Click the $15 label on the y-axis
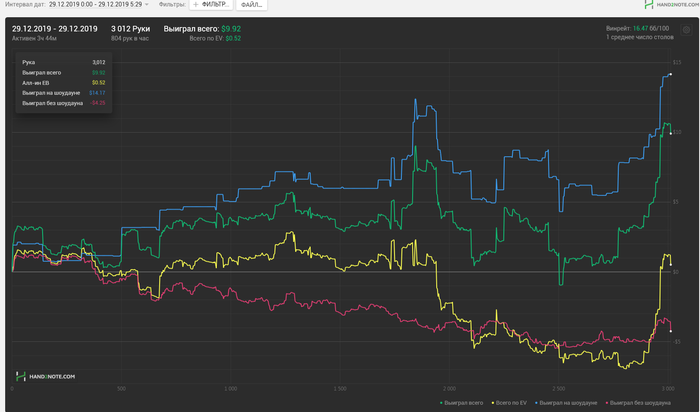 point(677,62)
